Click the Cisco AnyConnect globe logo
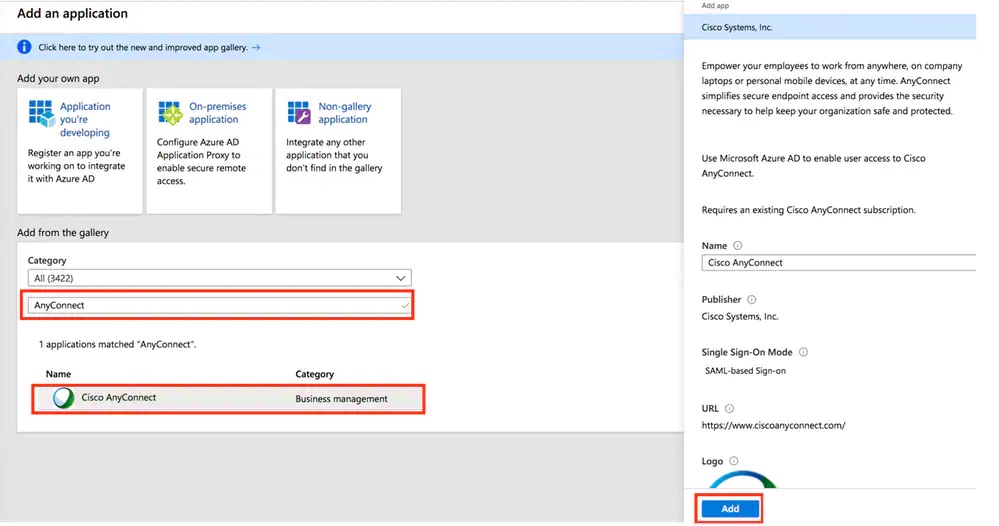The width and height of the screenshot is (999, 526). tap(64, 398)
